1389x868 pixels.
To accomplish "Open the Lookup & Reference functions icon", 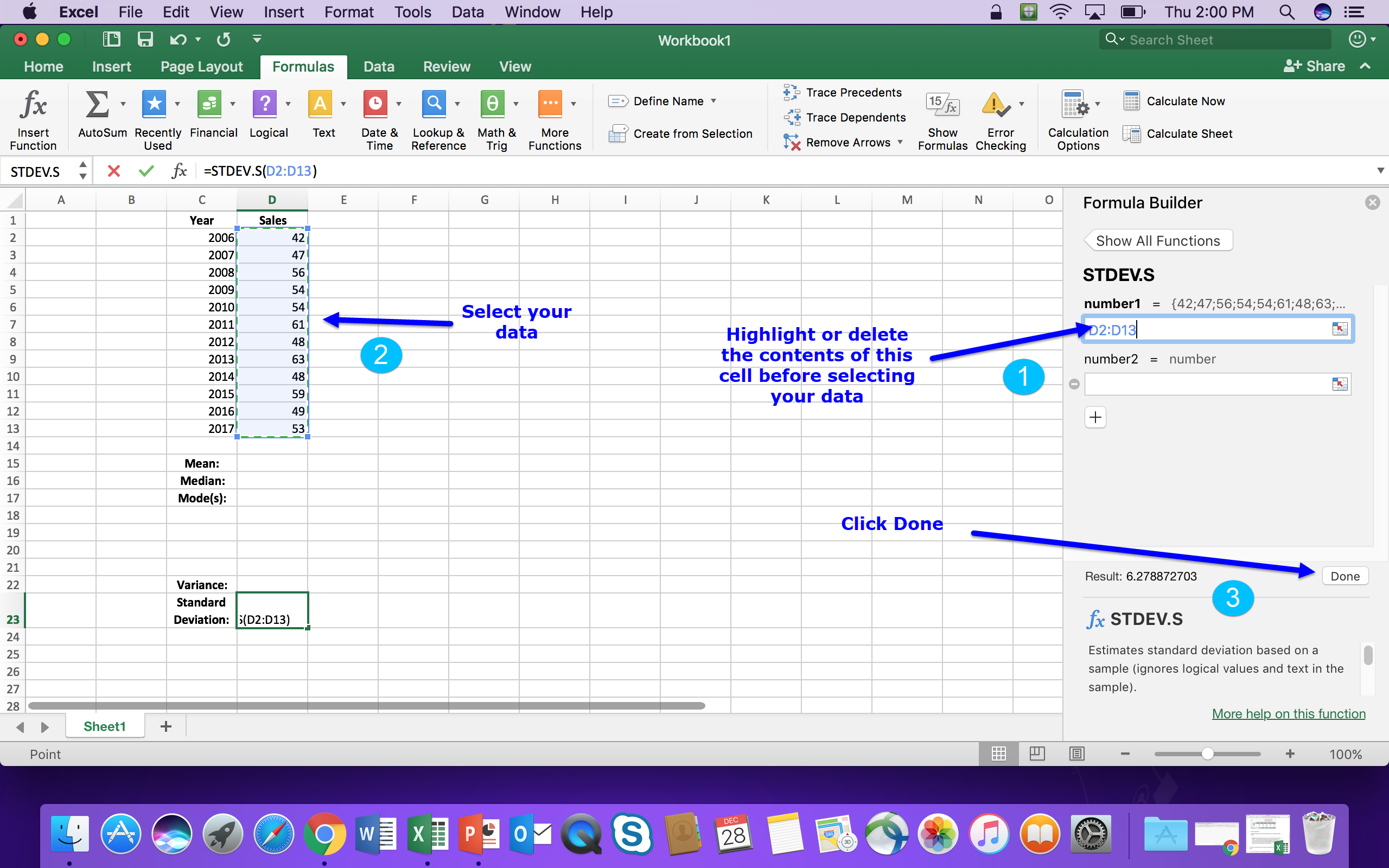I will (x=434, y=105).
